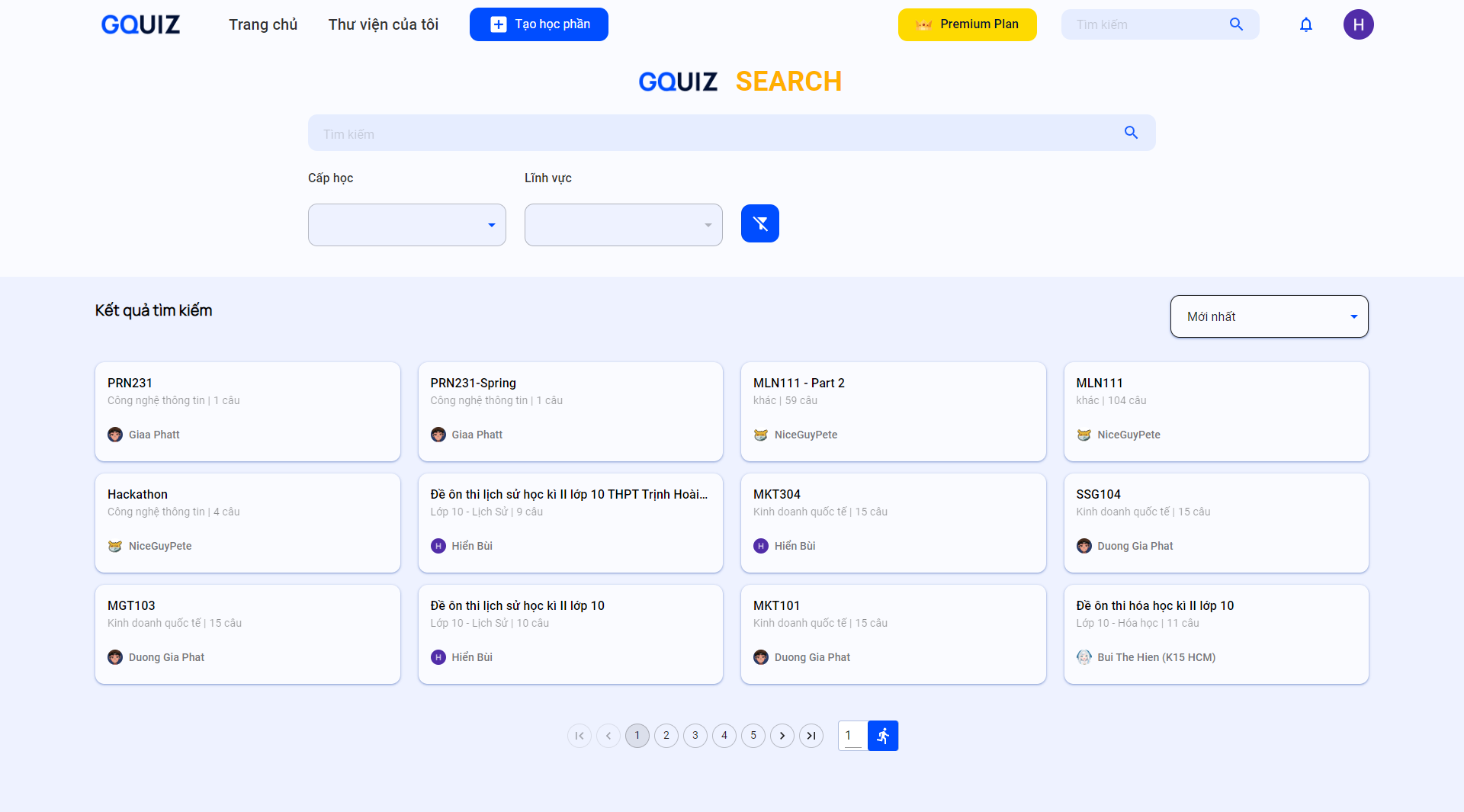
Task: Open the PRN231 quiz card
Action: tap(248, 412)
